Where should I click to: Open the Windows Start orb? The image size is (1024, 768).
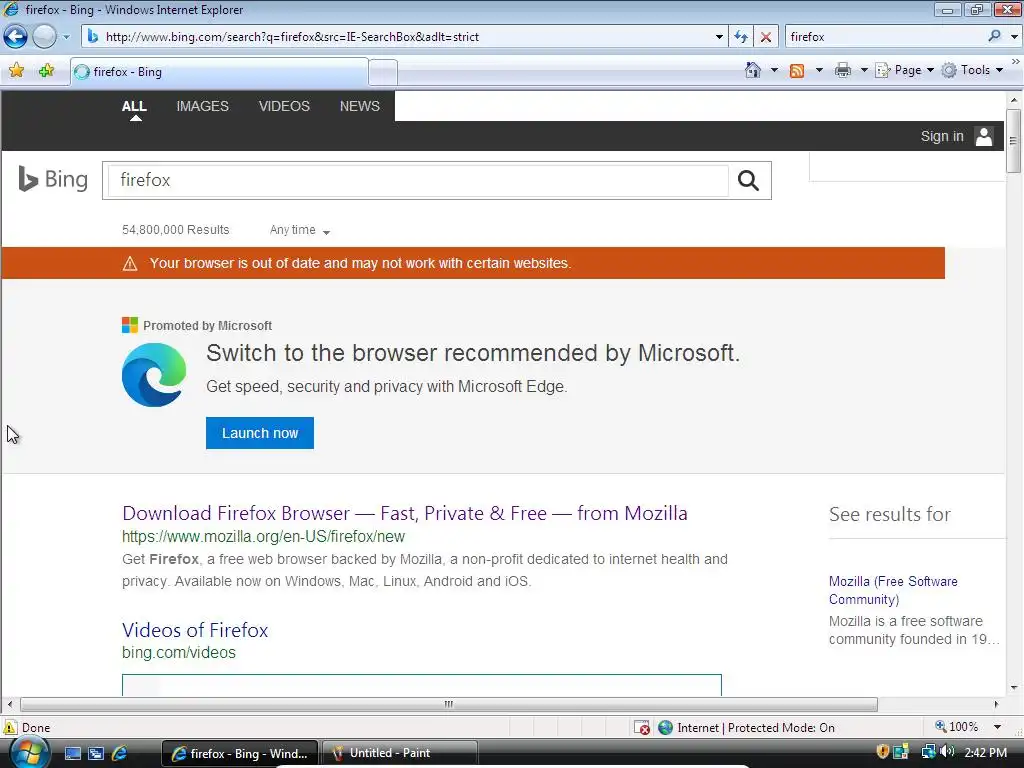28,753
